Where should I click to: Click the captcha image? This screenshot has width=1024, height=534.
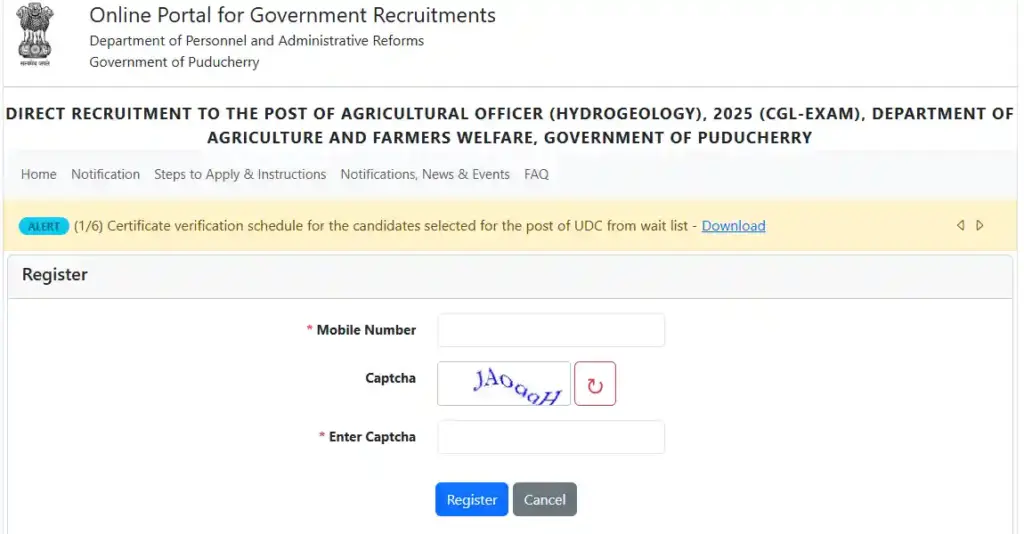pos(504,384)
